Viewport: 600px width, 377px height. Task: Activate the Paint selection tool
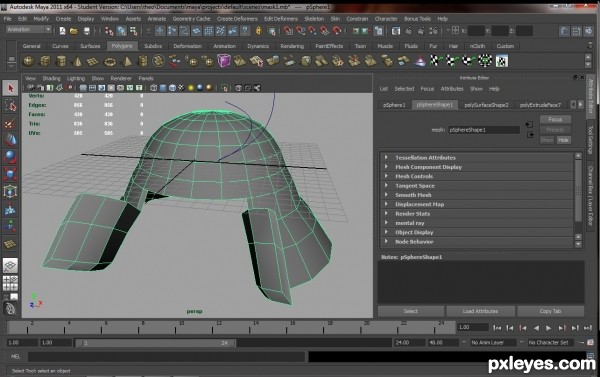tap(10, 123)
